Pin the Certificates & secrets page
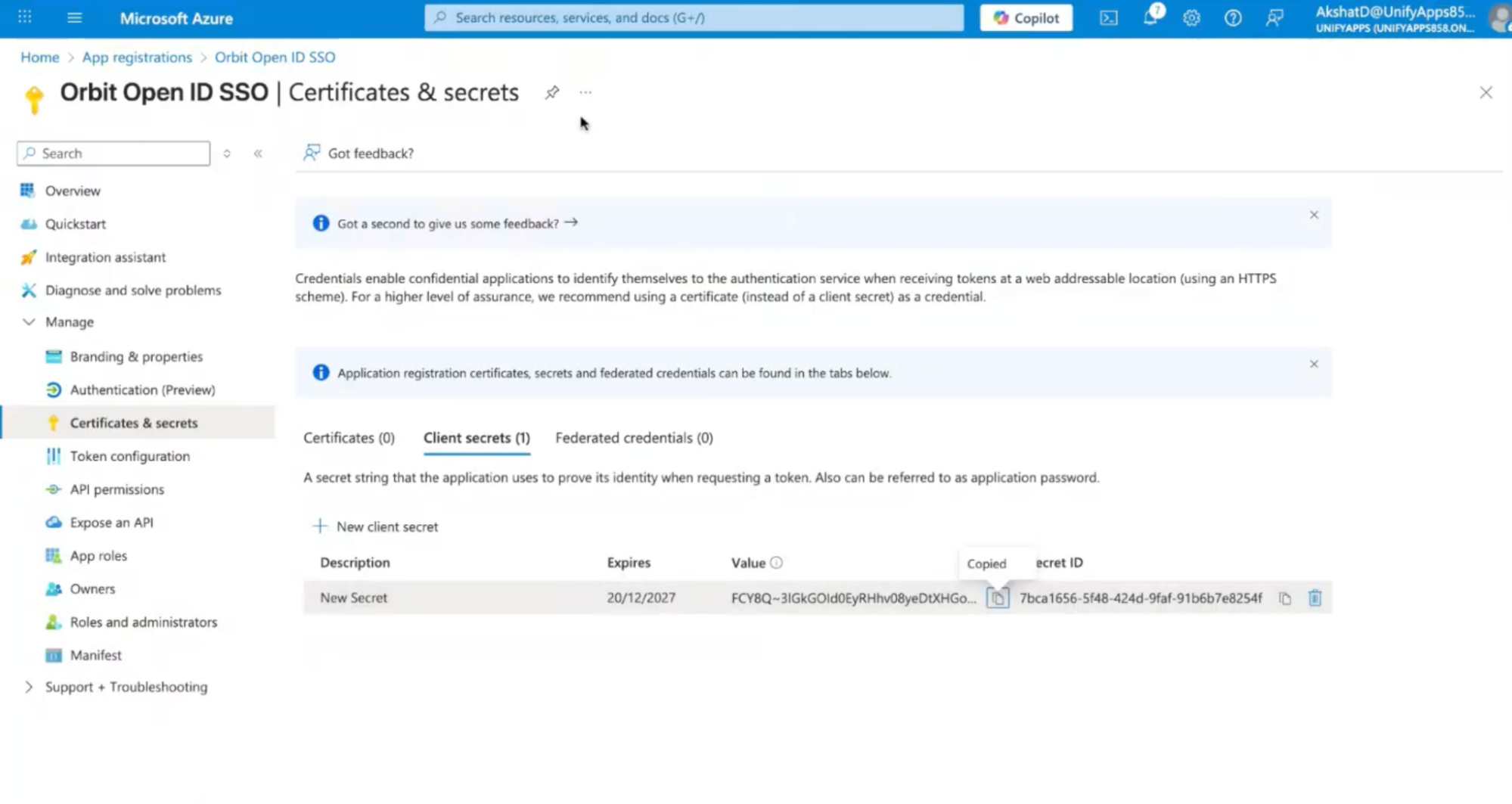This screenshot has height=804, width=1512. [552, 92]
